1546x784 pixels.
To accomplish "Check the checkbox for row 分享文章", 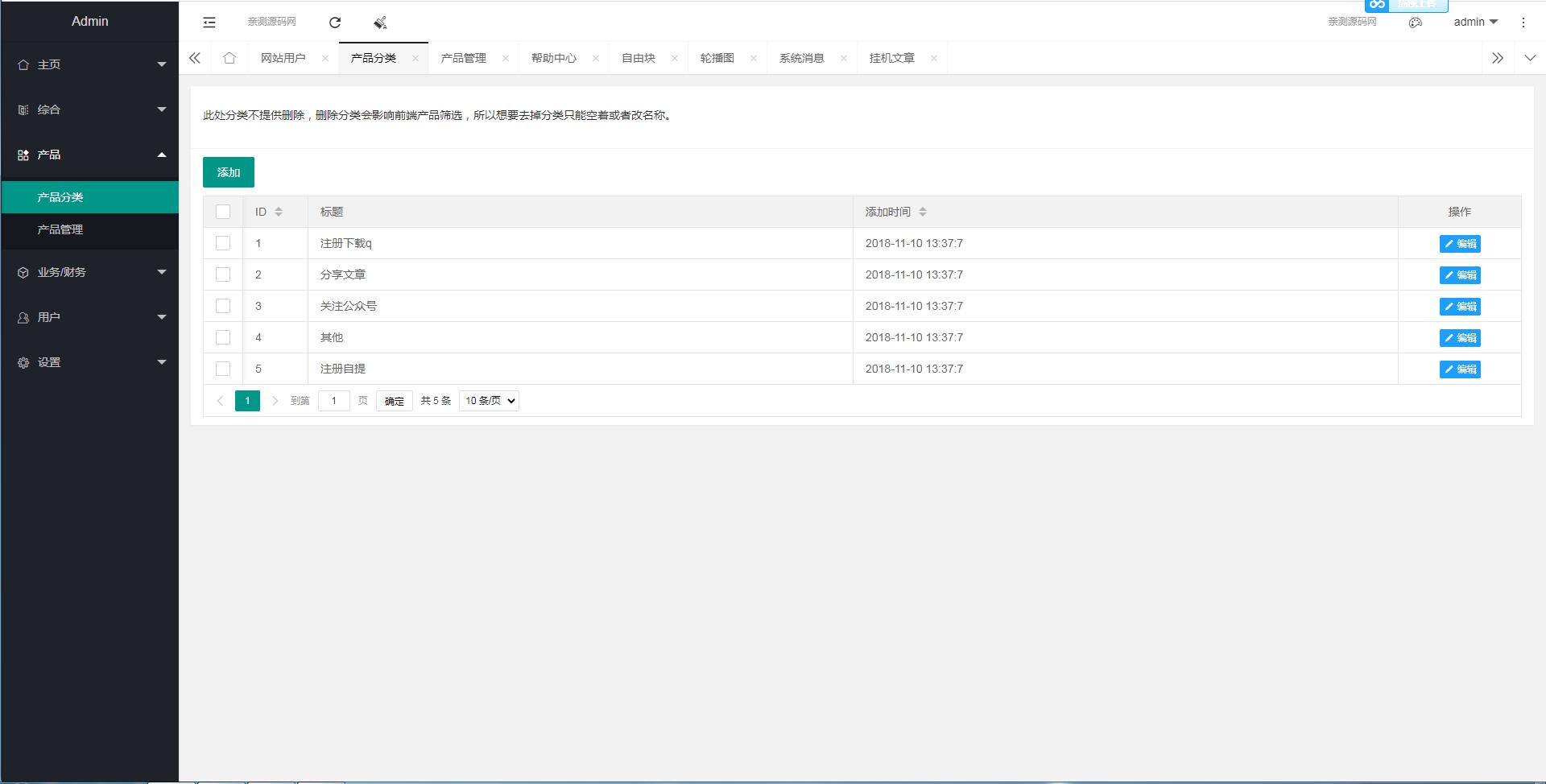I will [x=223, y=274].
